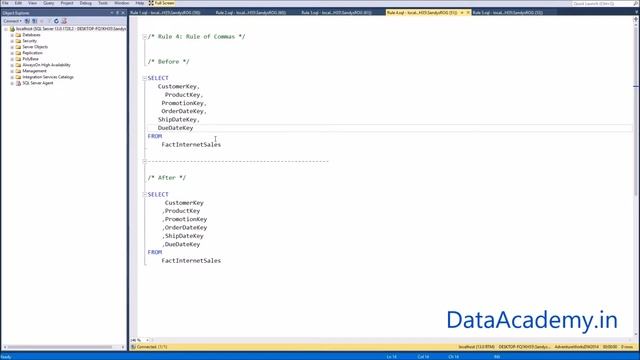Open the Debug menu
Viewport: 640px width, 360px height.
(86, 3)
